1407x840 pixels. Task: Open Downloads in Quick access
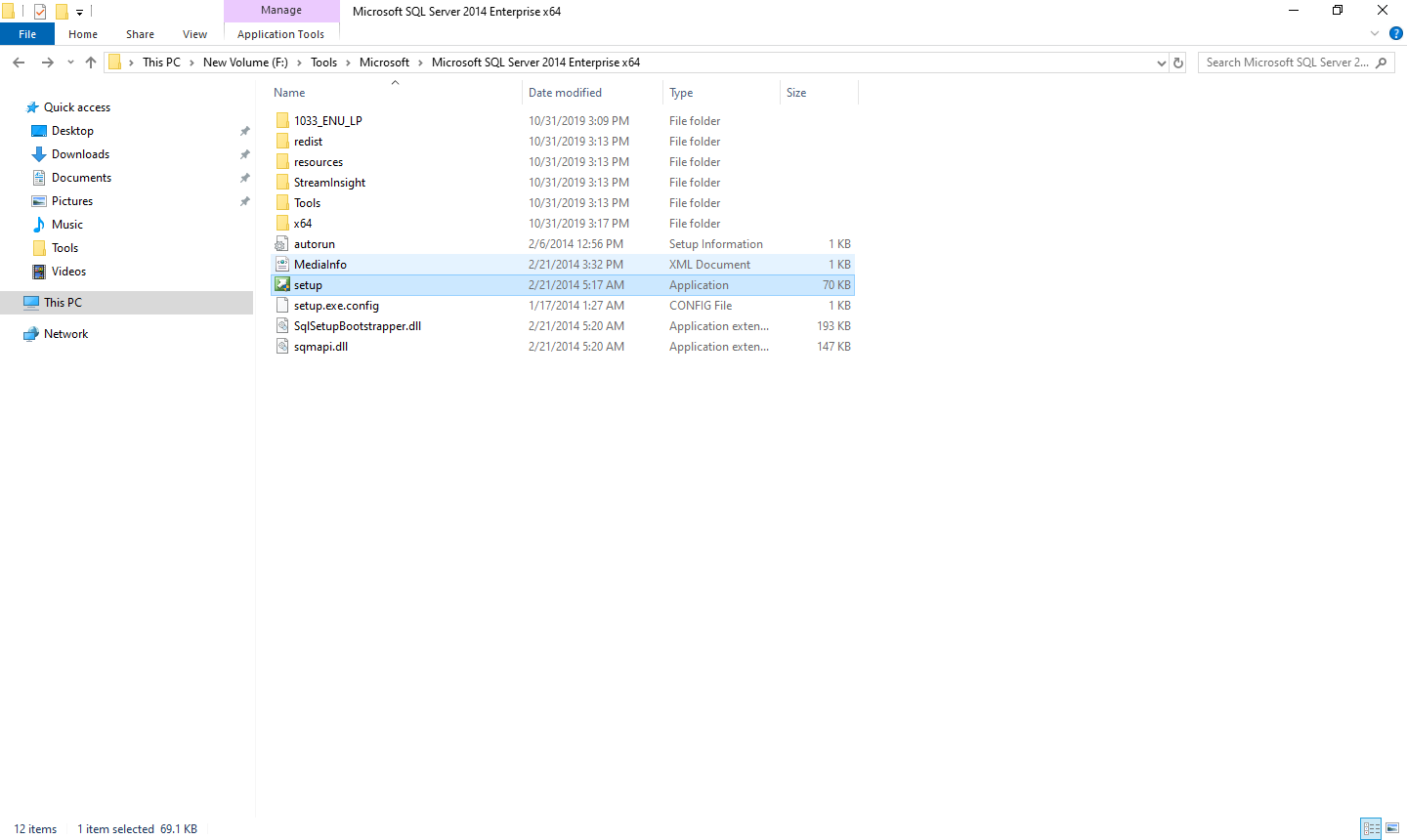tap(80, 154)
